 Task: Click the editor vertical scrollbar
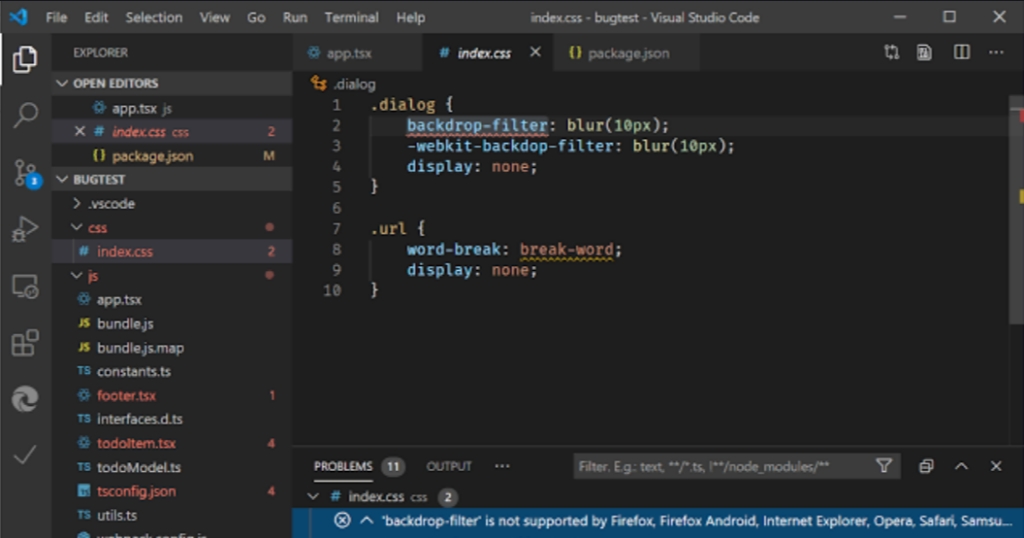1016,209
